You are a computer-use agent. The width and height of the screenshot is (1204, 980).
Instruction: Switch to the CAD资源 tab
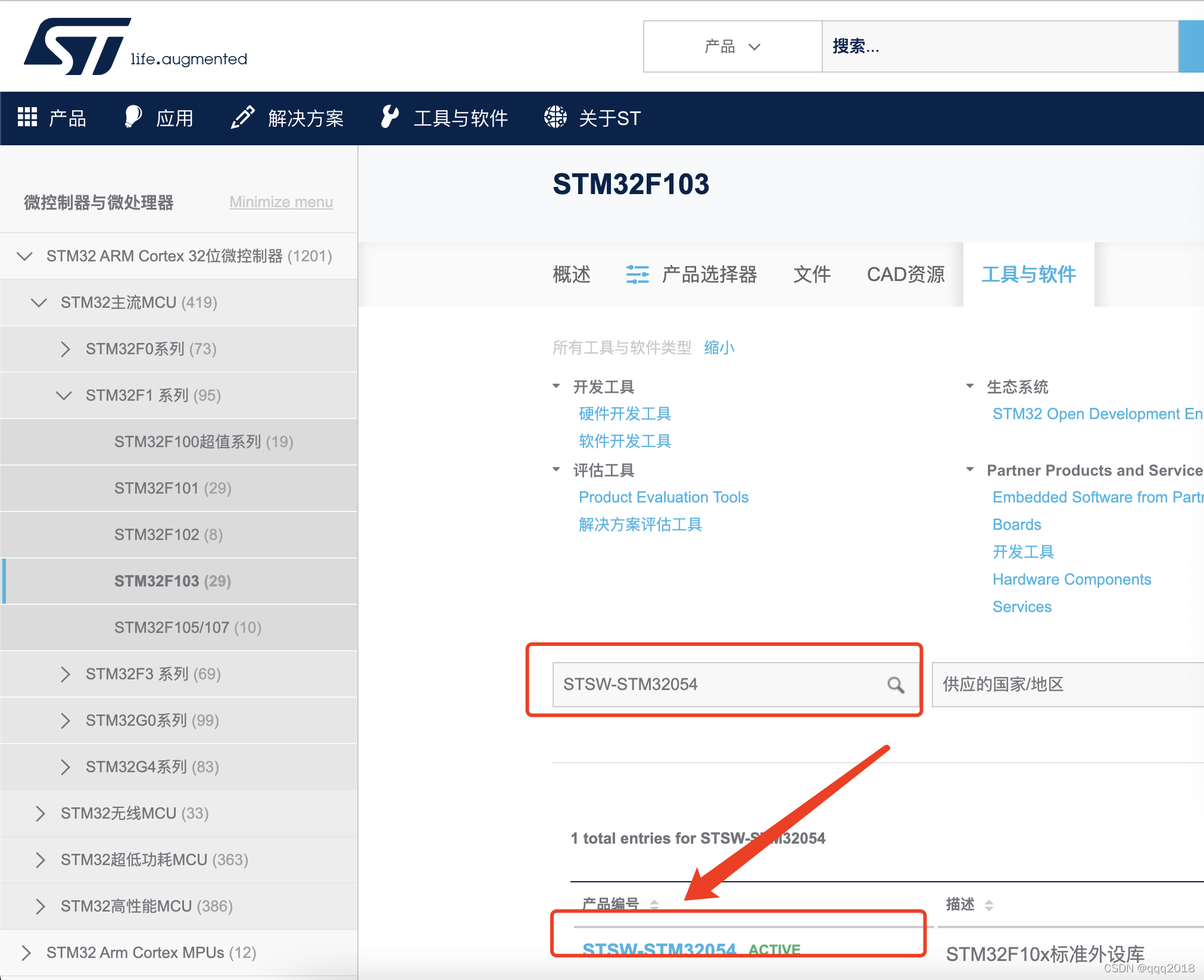coord(906,274)
